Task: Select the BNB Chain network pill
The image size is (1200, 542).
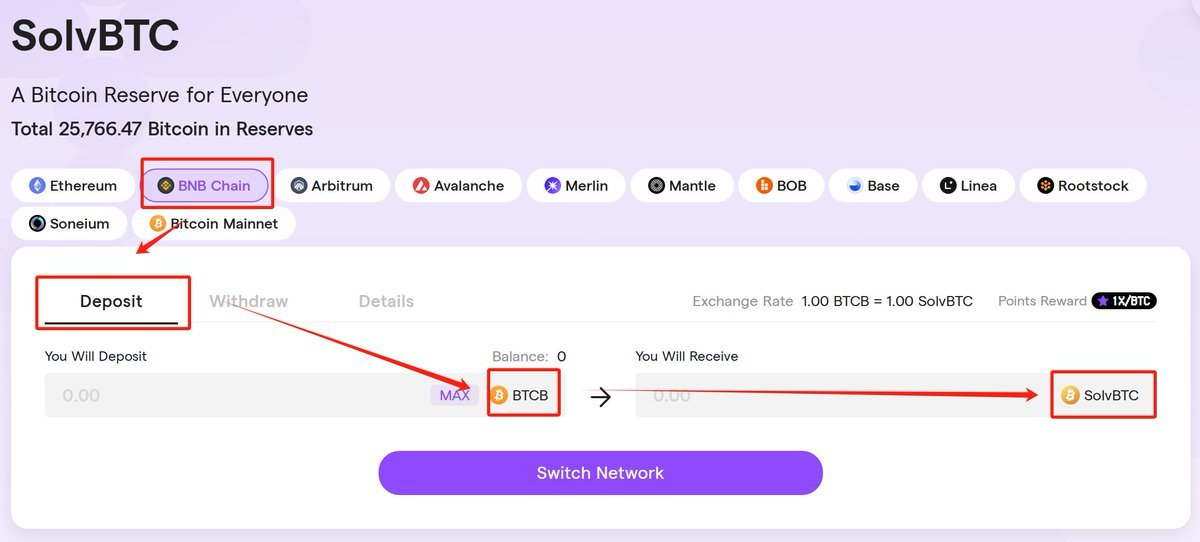Action: coord(204,186)
